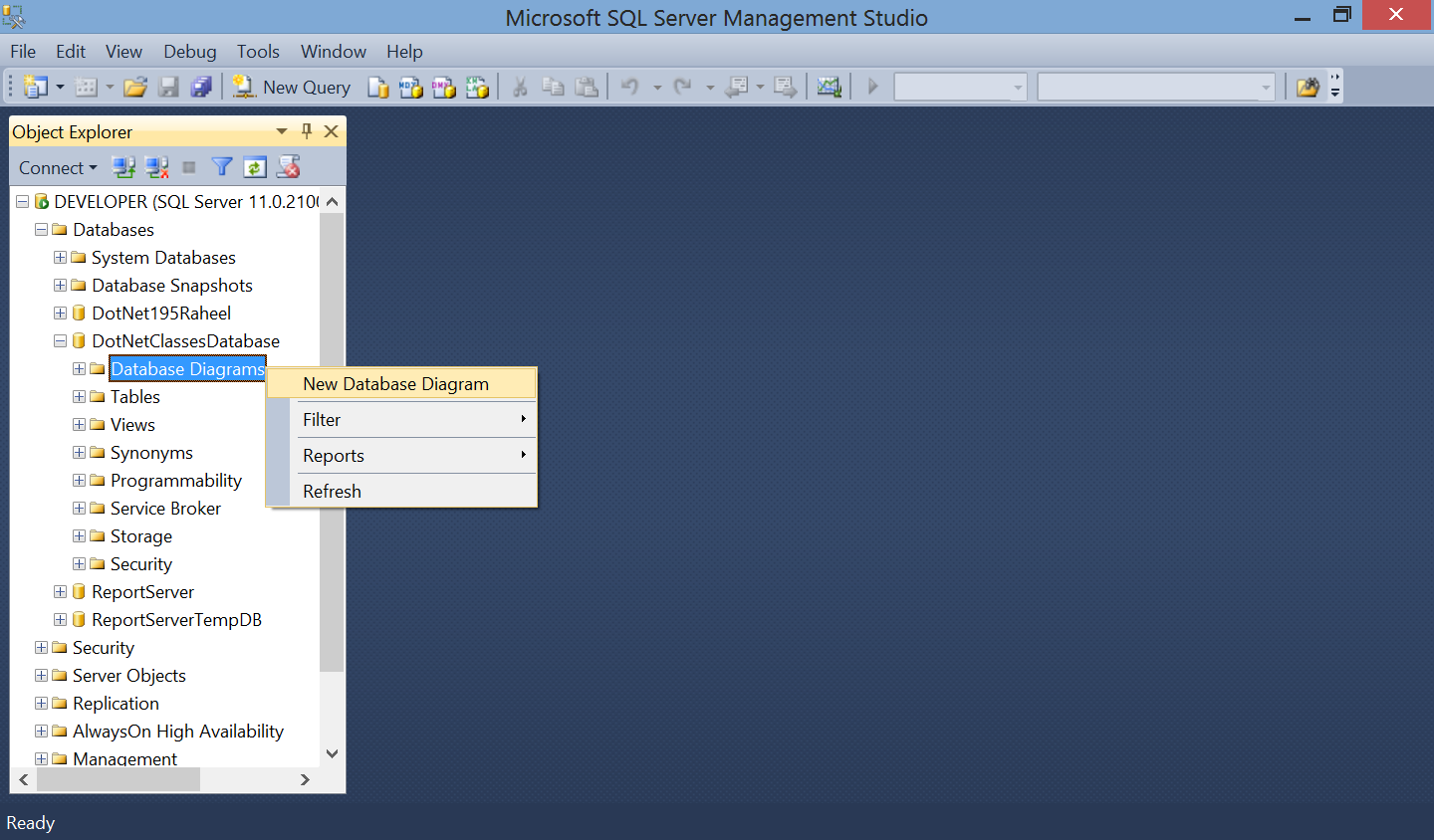This screenshot has height=840, width=1434.
Task: Open the New Project icon's dropdown arrow
Action: [60, 88]
